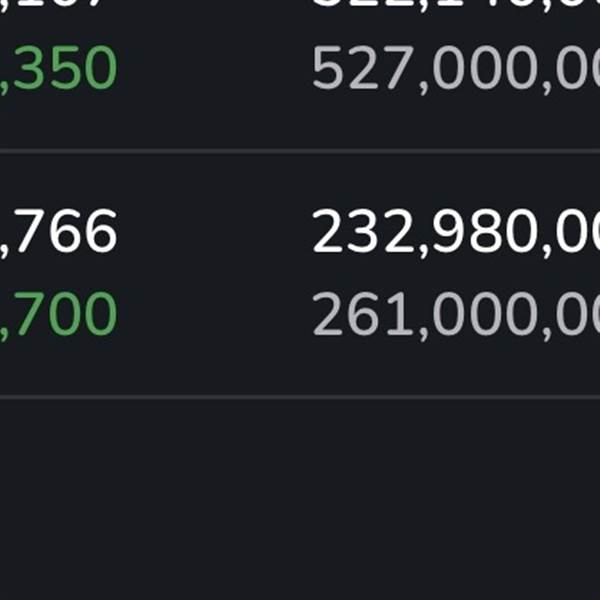Click the leading 527 in the gray figure
The image size is (600, 600).
coord(357,70)
